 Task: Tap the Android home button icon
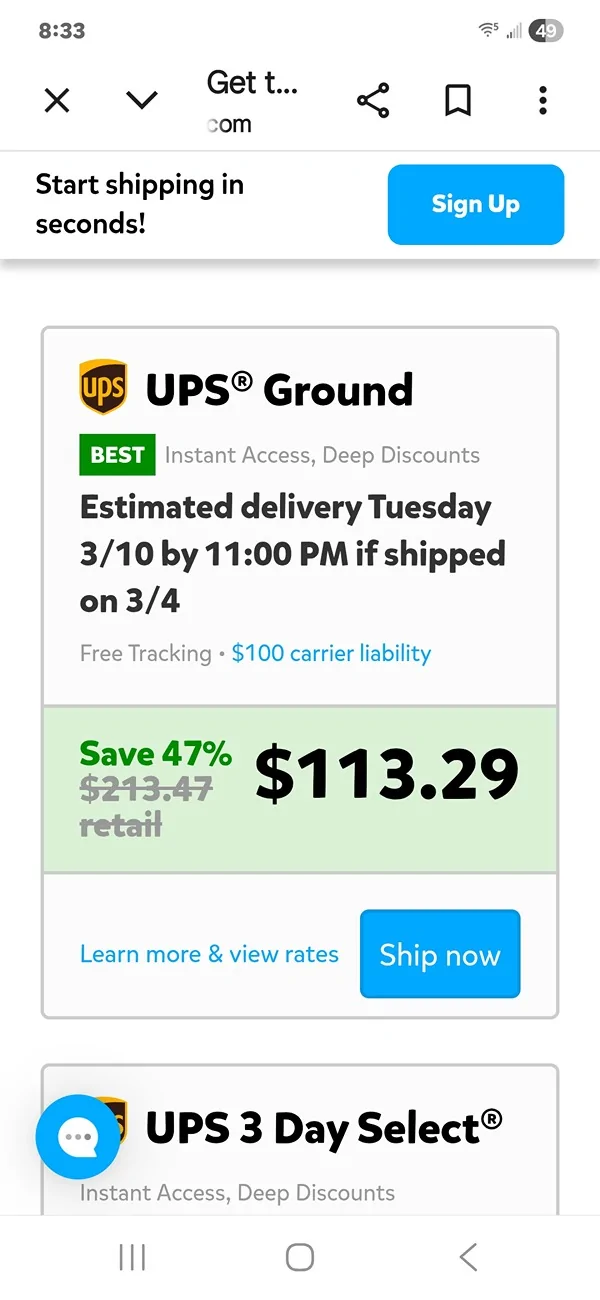300,1257
